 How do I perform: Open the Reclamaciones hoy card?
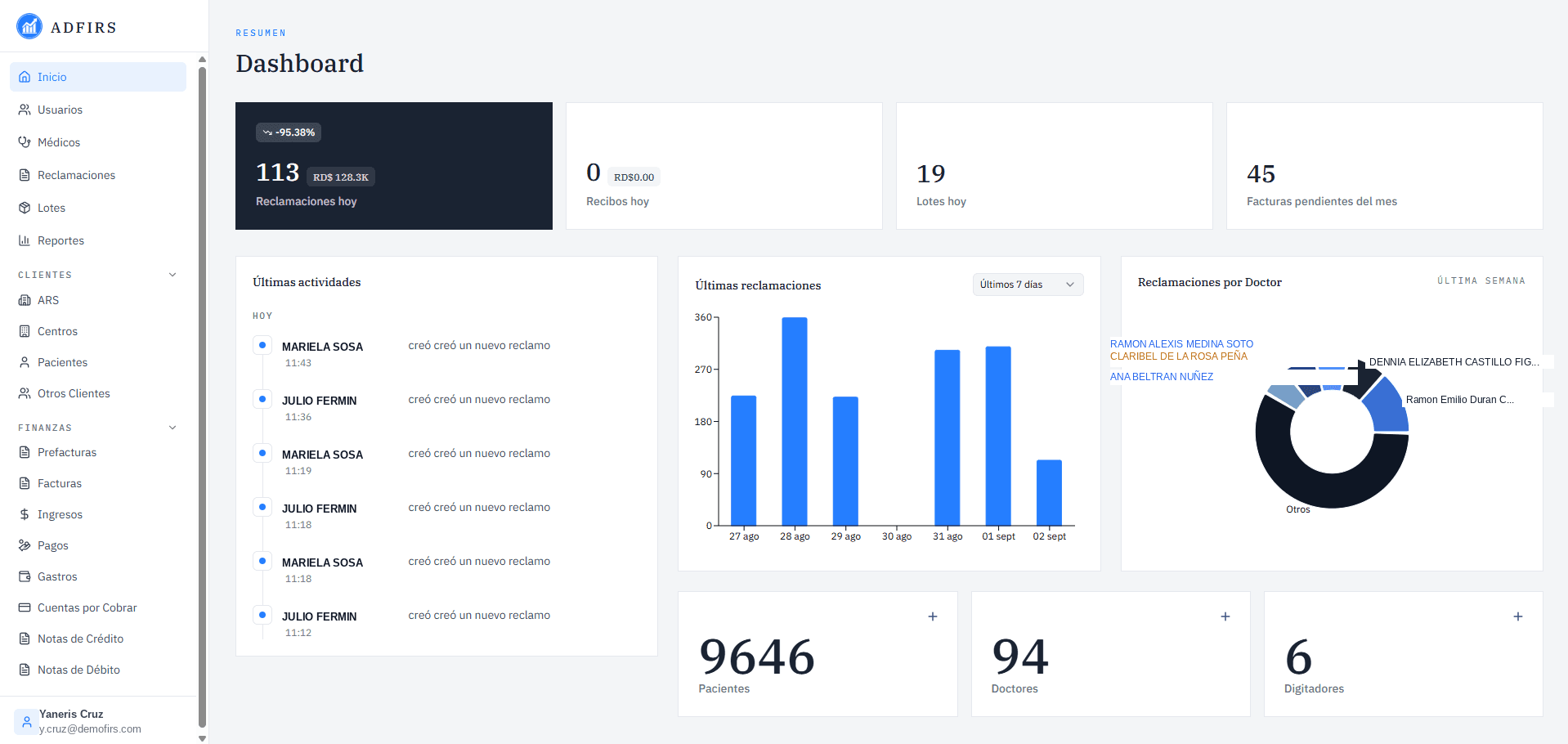(394, 166)
